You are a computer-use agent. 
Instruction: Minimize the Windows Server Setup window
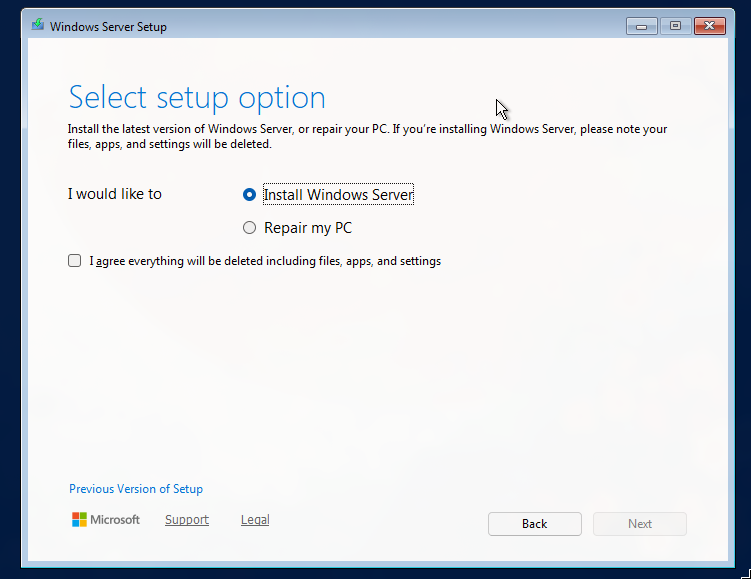click(x=641, y=26)
